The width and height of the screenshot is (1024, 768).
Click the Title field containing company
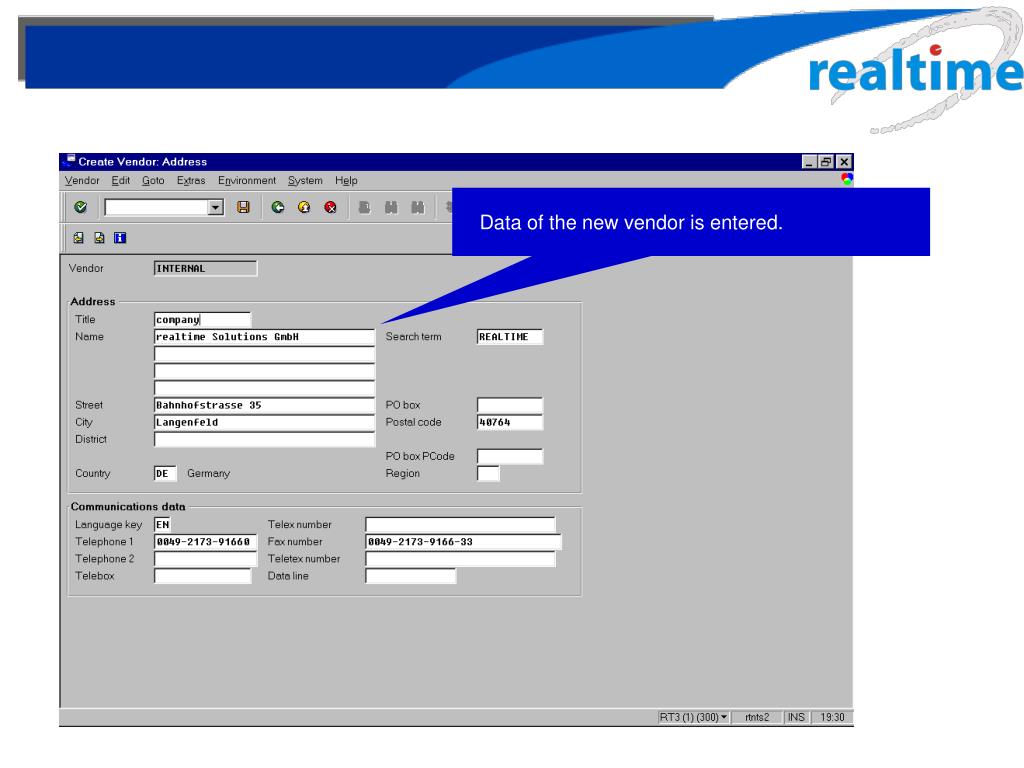[x=202, y=319]
